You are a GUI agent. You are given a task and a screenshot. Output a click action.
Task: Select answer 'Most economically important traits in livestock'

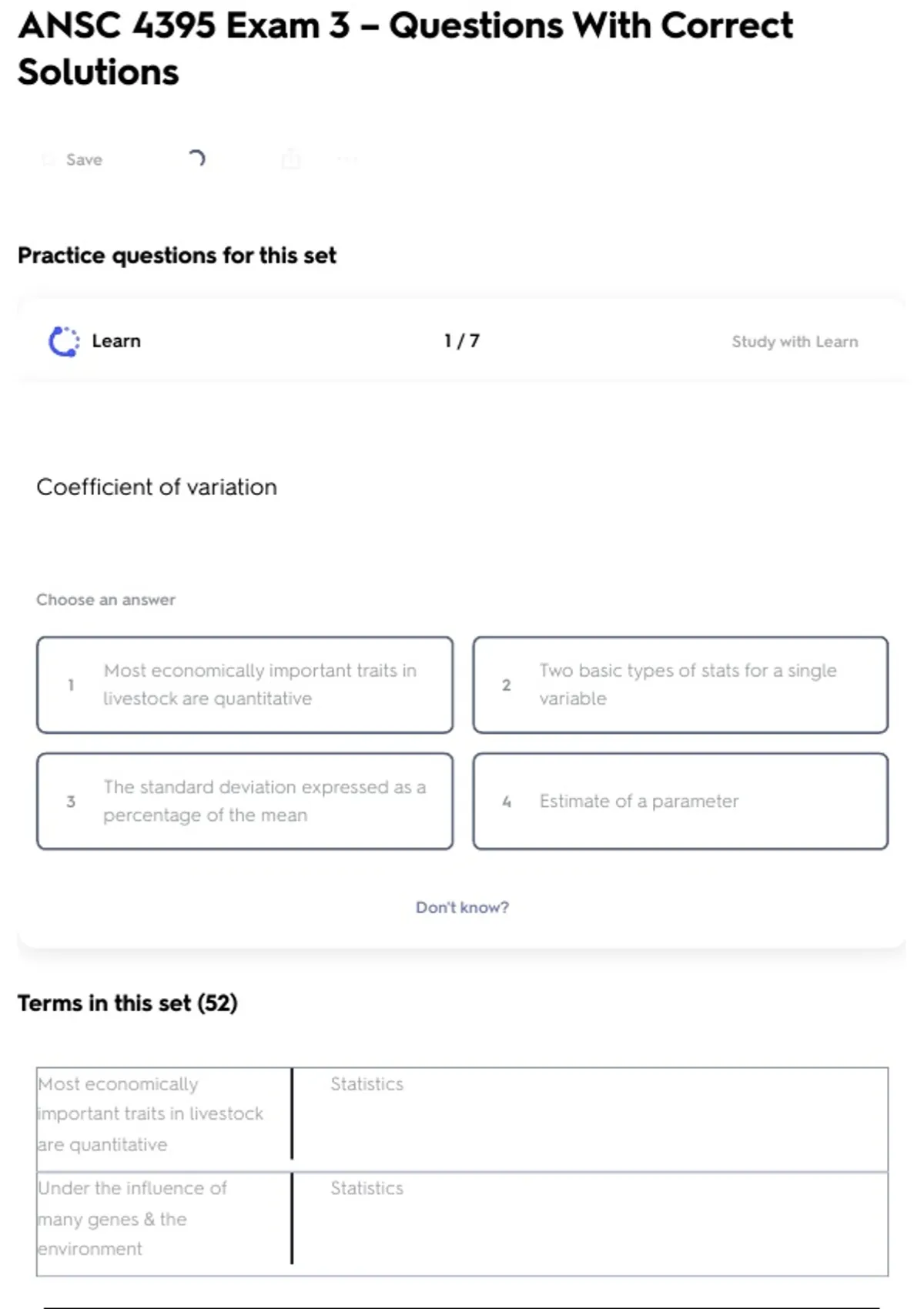tap(245, 685)
